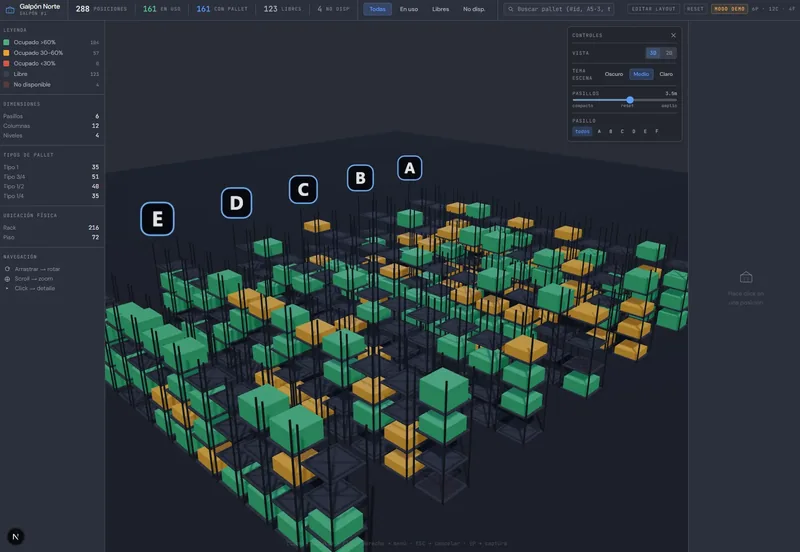Viewport: 800px width, 552px height.
Task: Click the 288 Posiciones stat
Action: click(101, 9)
